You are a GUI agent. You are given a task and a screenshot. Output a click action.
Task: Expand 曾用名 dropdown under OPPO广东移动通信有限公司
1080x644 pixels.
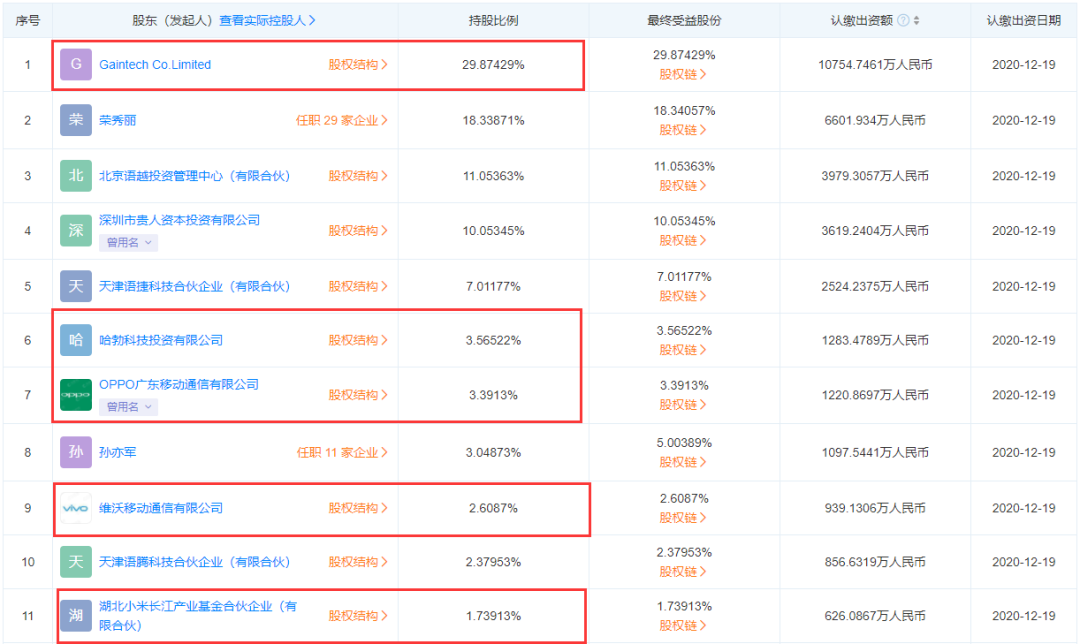pyautogui.click(x=129, y=407)
